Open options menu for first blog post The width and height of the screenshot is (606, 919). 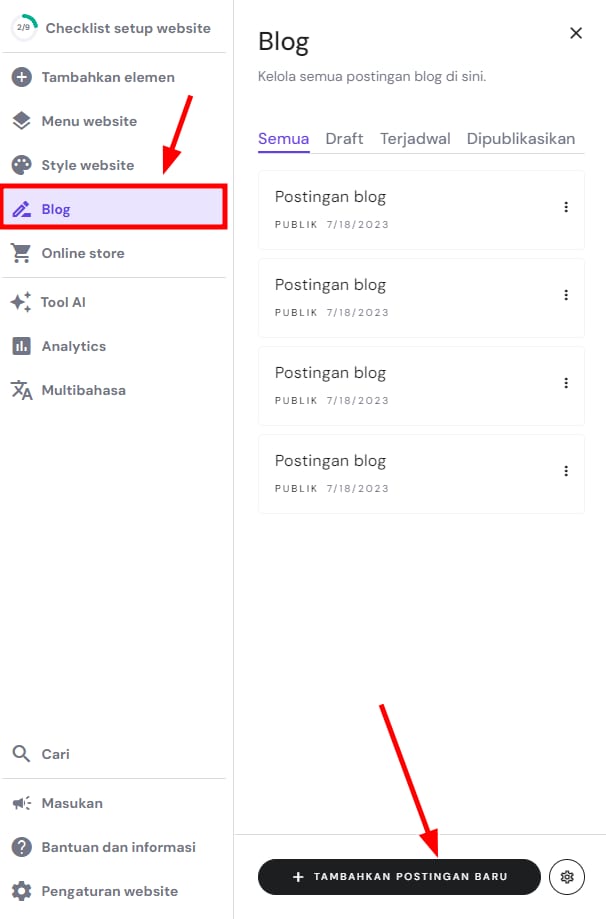(566, 207)
